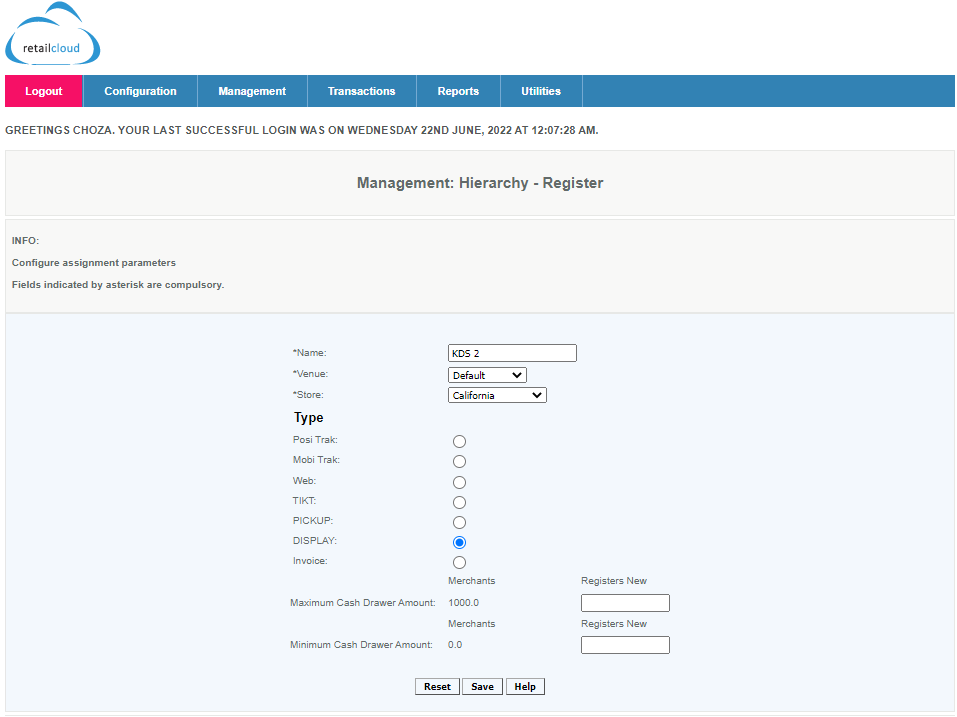The image size is (957, 717).
Task: Click the '*Store:' field label
Action: [308, 395]
